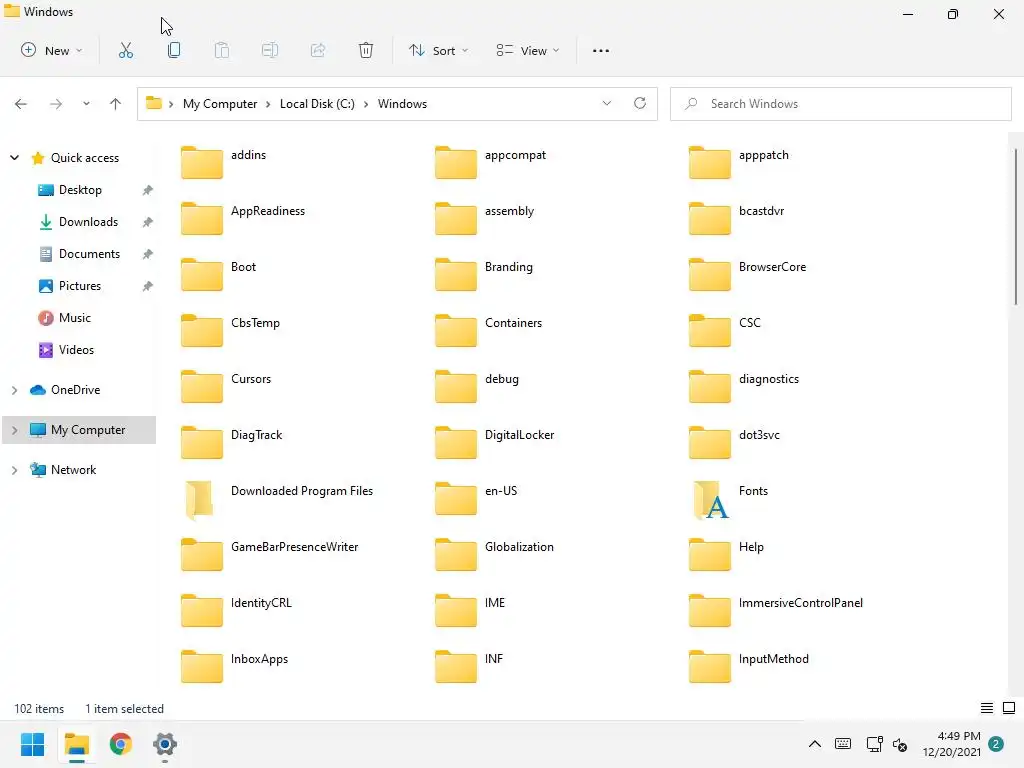Select the BrowserCore folder

[x=747, y=274]
